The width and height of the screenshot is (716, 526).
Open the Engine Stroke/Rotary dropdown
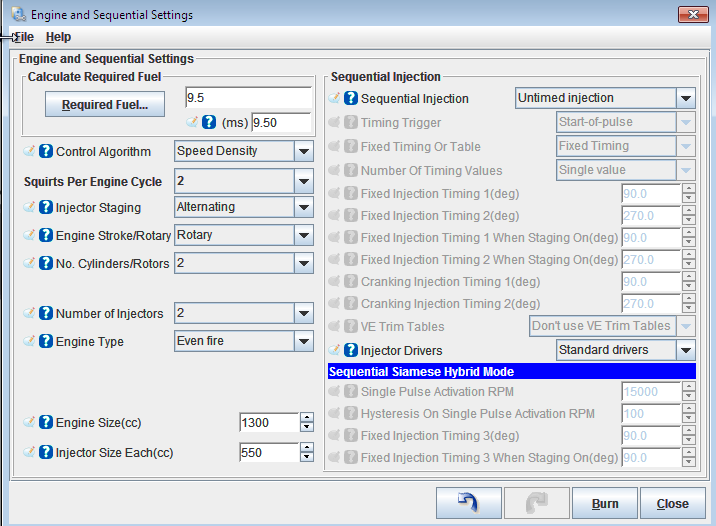tap(304, 235)
